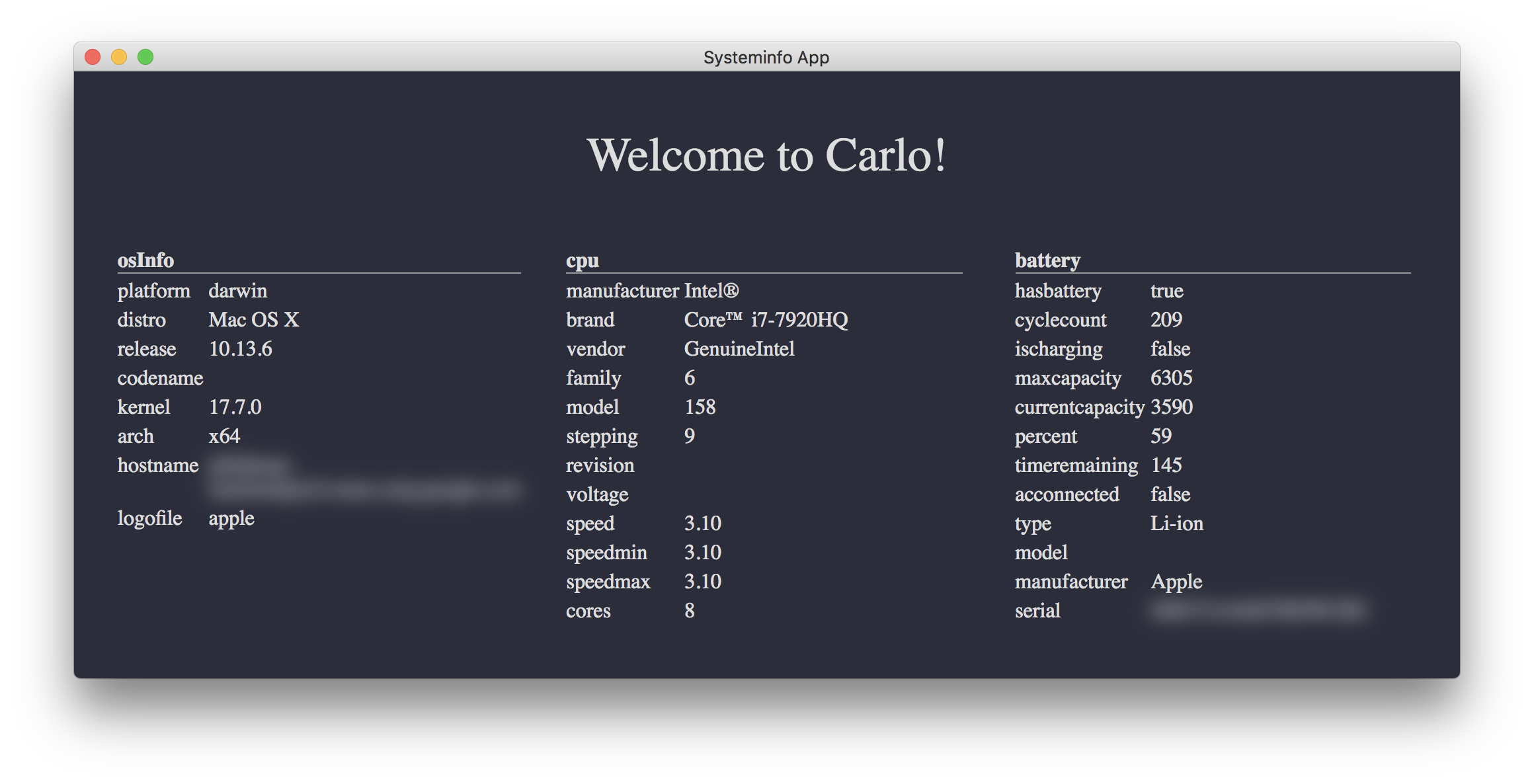Click the release value 10.13.6
Viewport: 1534px width, 784px height.
click(x=241, y=349)
